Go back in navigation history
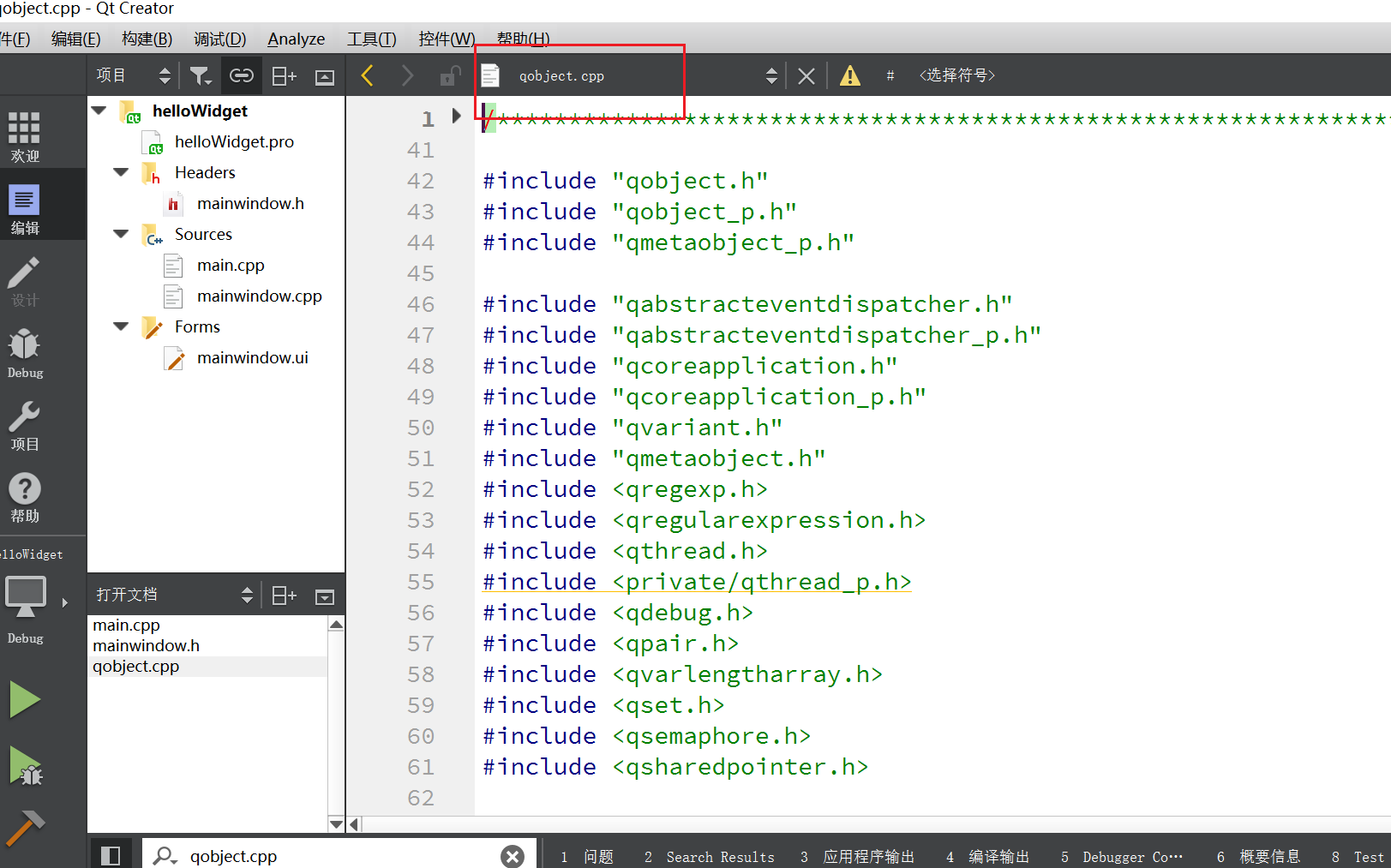 368,75
